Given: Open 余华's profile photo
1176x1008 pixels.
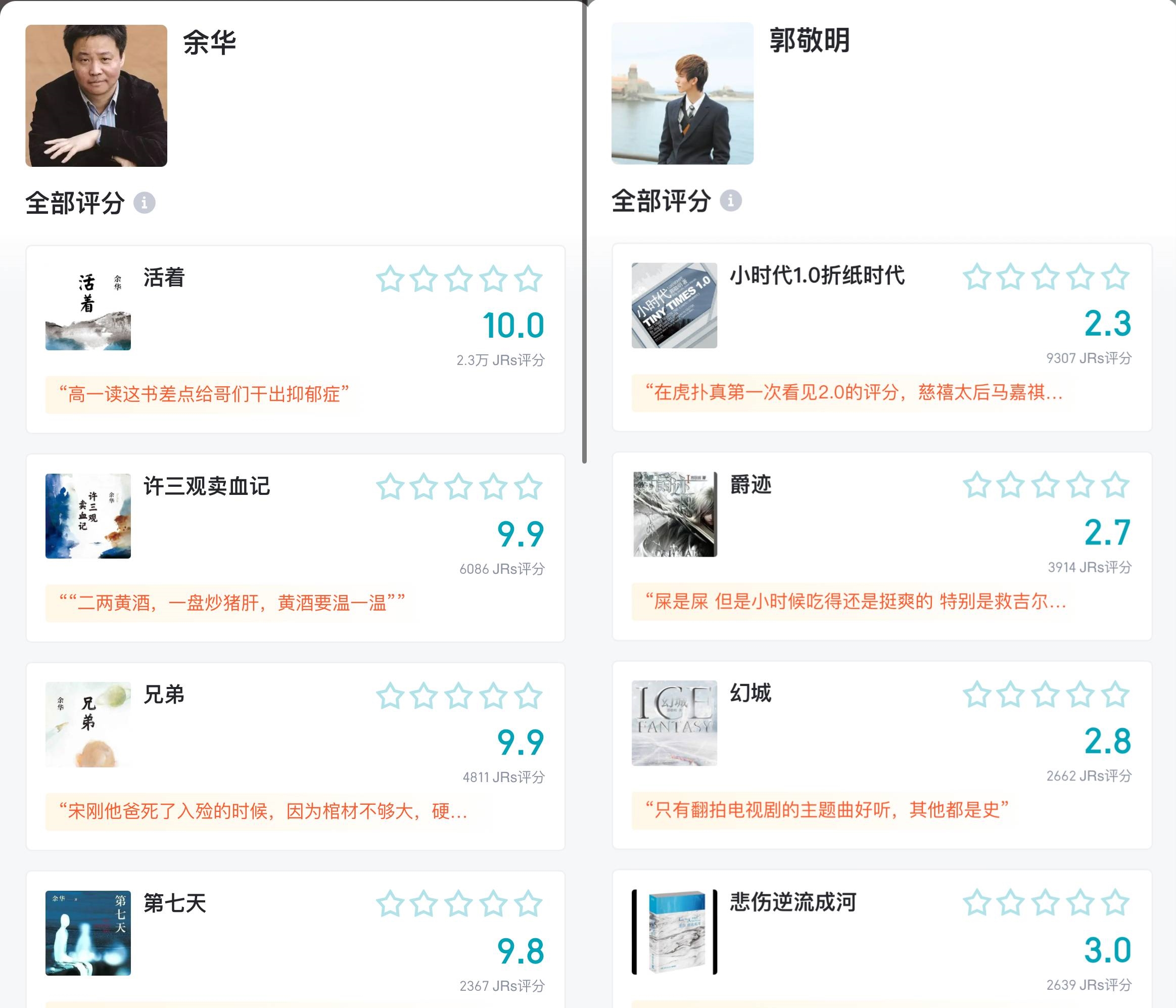Looking at the screenshot, I should pos(97,96).
